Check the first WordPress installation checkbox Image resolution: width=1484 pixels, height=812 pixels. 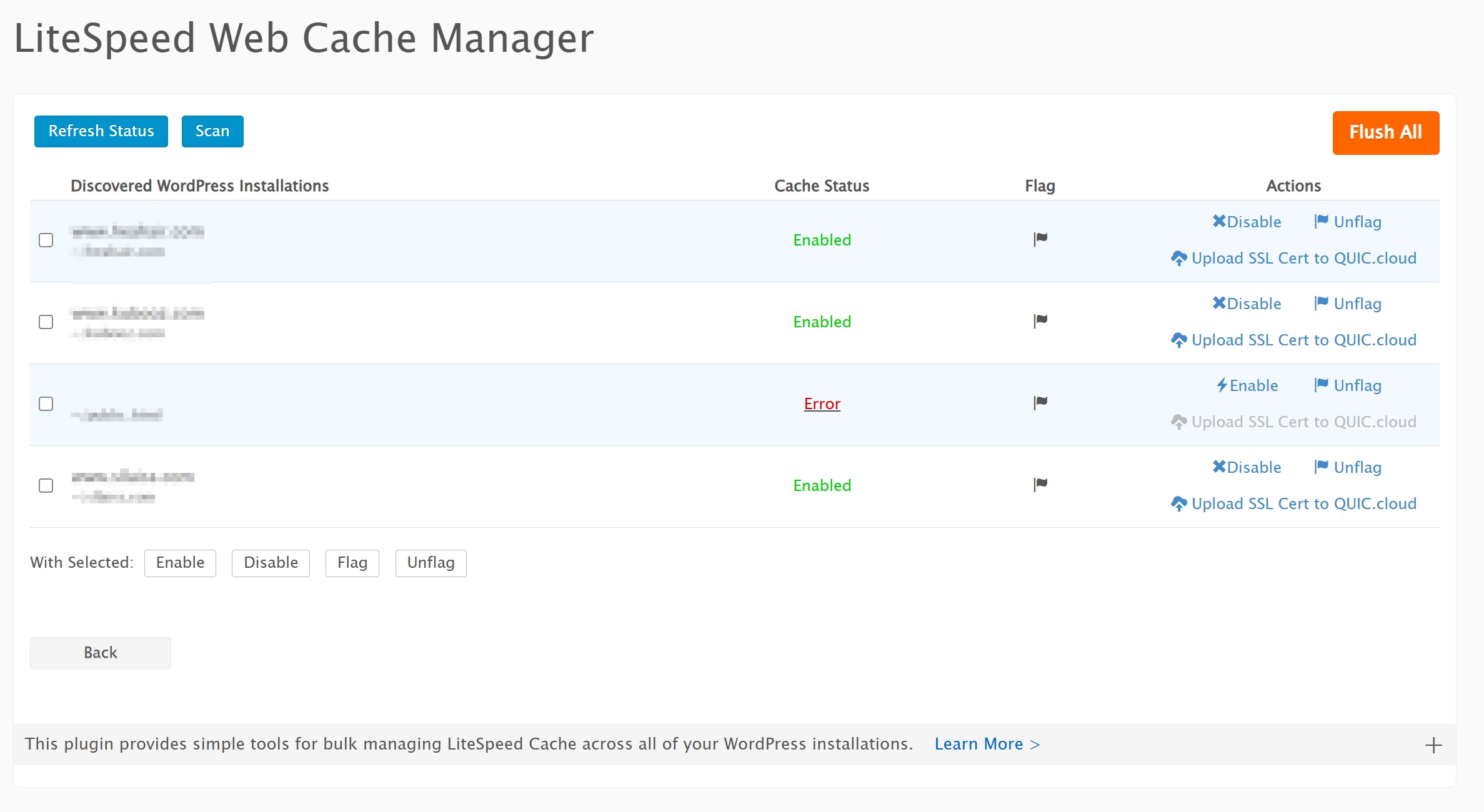(46, 240)
